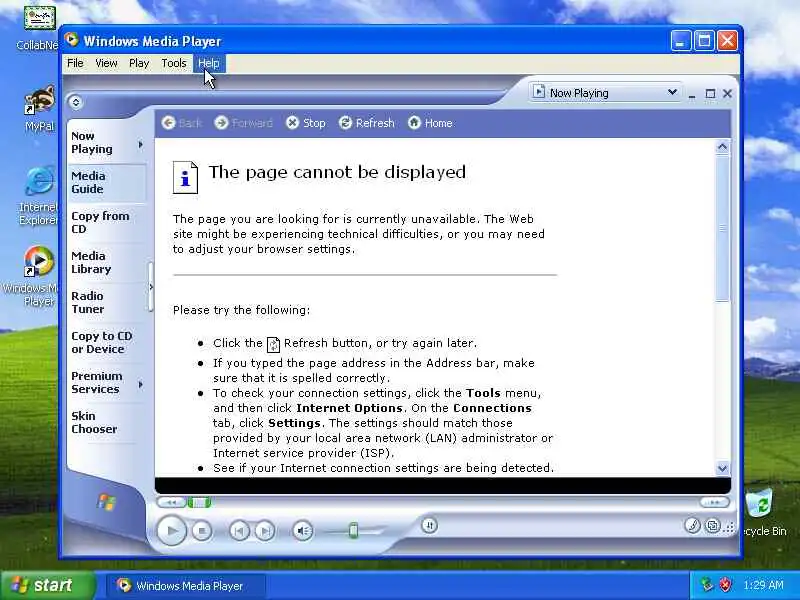Expand the Premium Services submenu arrow
Image resolution: width=800 pixels, height=600 pixels.
click(x=141, y=384)
